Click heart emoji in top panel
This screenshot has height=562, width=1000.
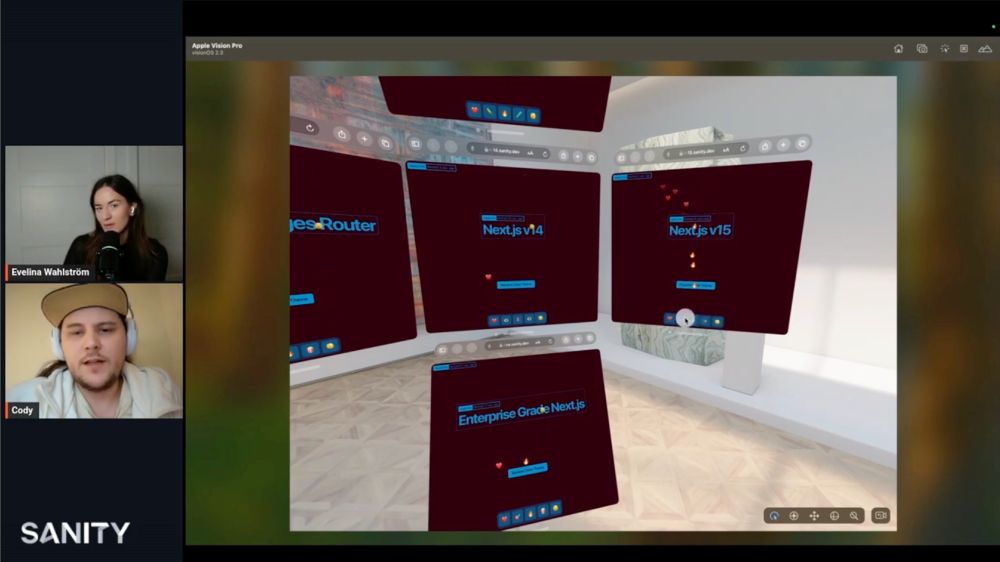(x=474, y=110)
